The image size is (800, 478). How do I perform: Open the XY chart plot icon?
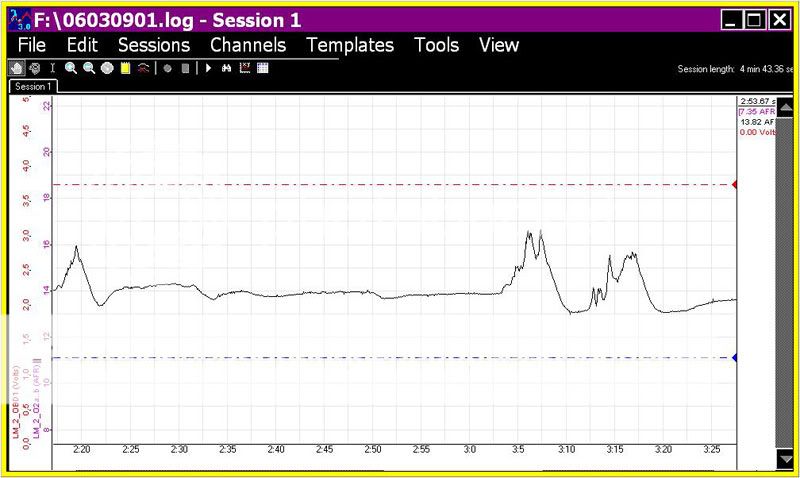(245, 69)
